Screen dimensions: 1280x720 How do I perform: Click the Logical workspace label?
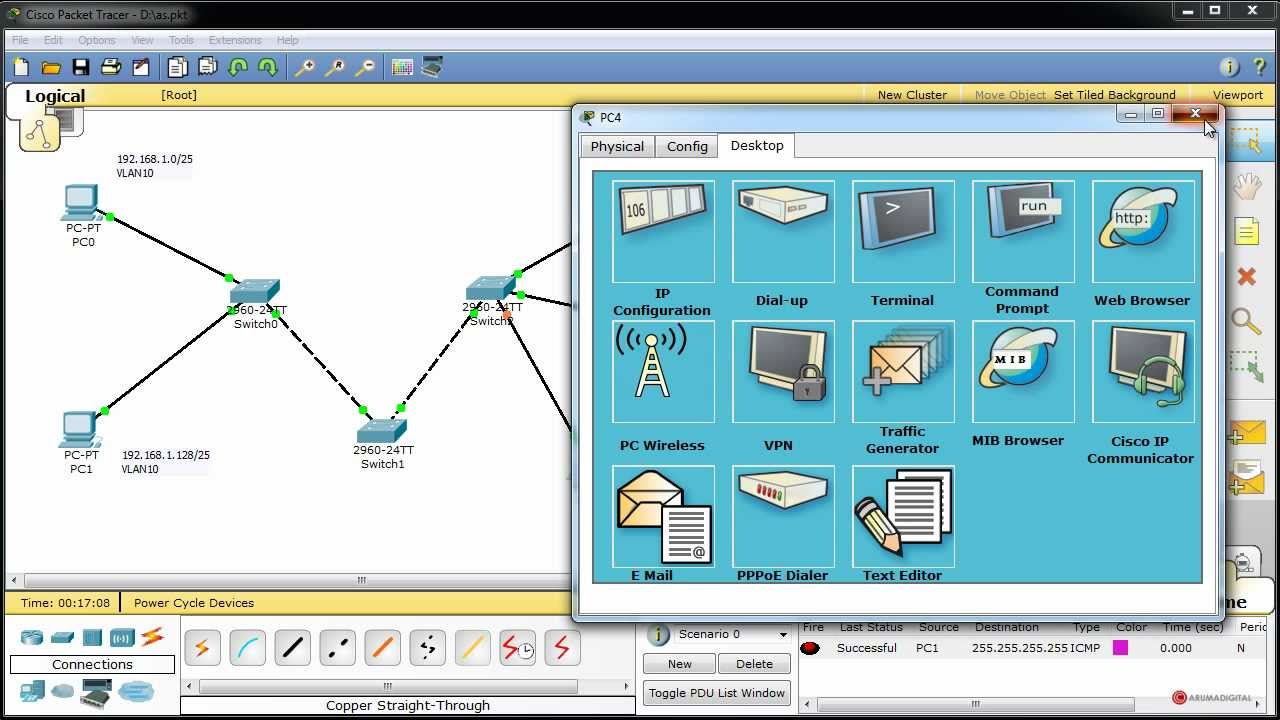tap(55, 96)
